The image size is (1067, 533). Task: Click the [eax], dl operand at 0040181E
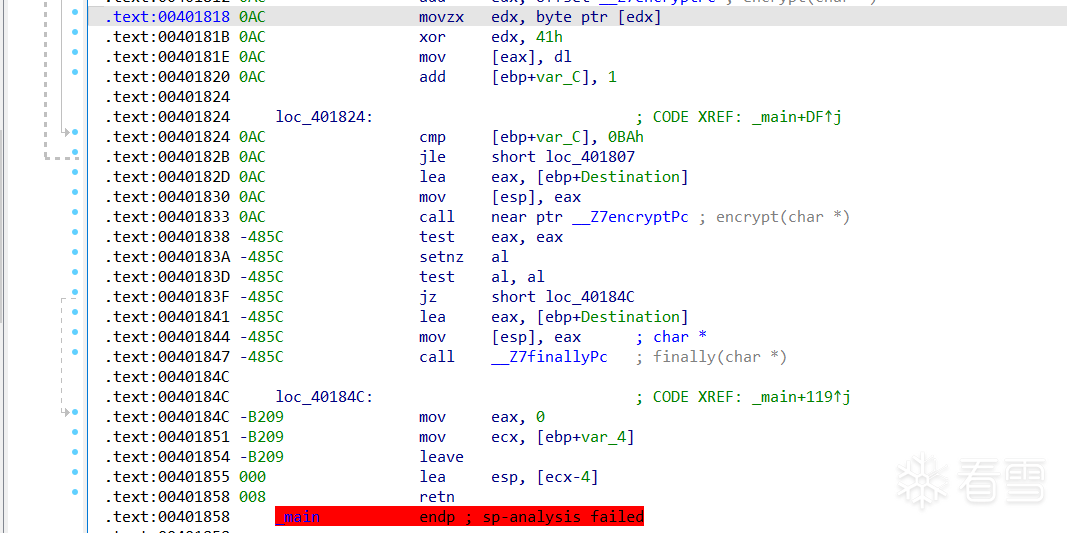pyautogui.click(x=531, y=57)
